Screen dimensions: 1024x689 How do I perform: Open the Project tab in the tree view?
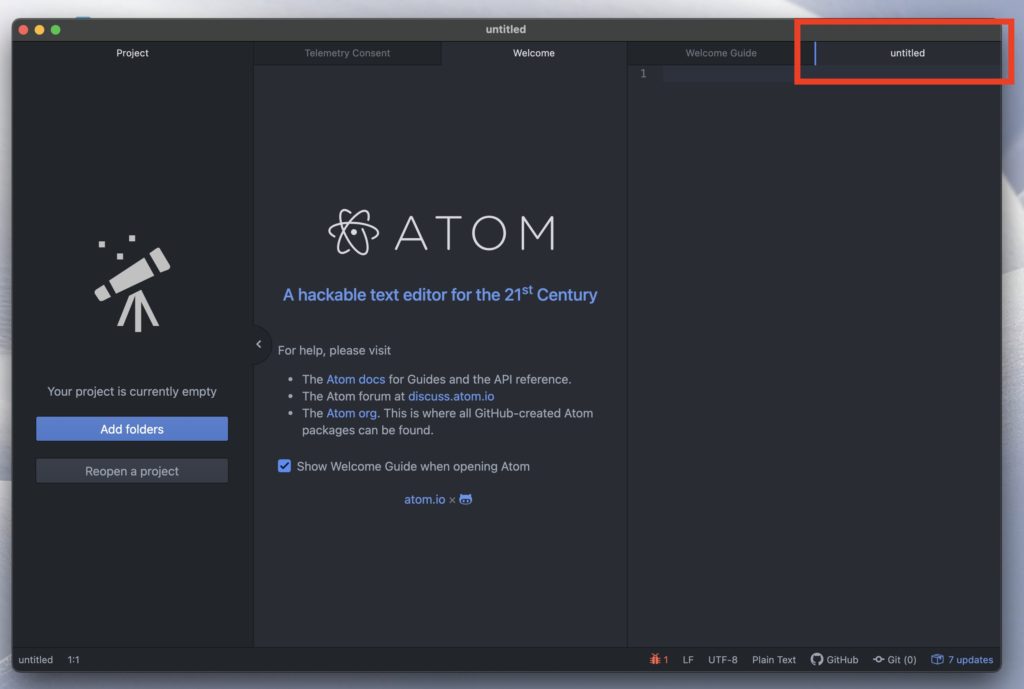132,53
